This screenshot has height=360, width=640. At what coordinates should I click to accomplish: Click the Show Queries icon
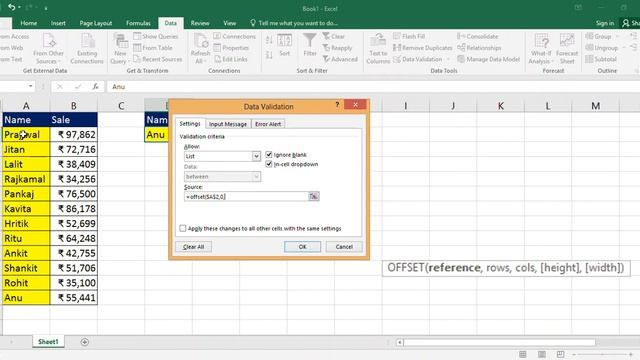(137, 36)
